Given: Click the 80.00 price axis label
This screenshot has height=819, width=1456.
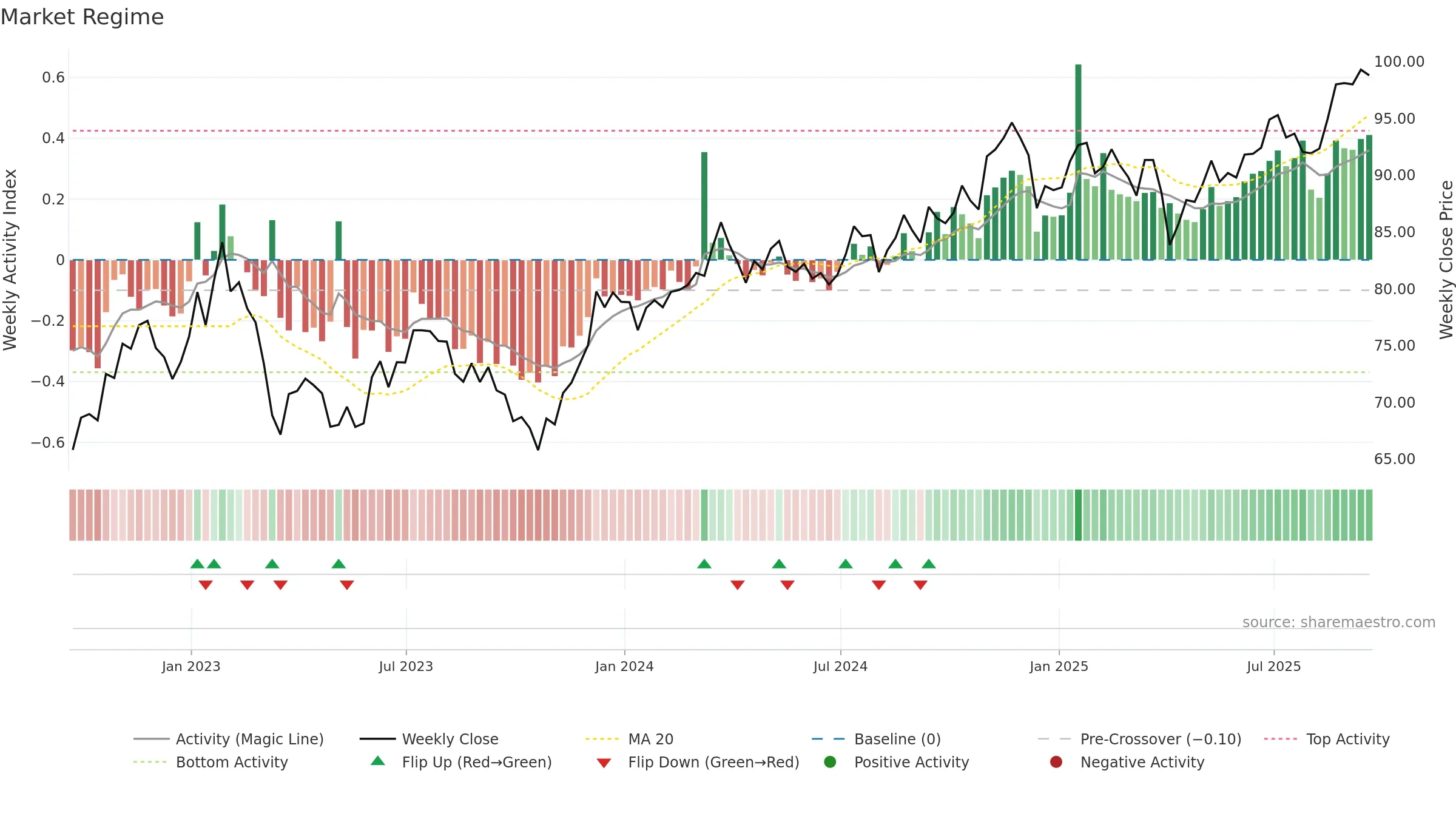Looking at the screenshot, I should click(1395, 289).
